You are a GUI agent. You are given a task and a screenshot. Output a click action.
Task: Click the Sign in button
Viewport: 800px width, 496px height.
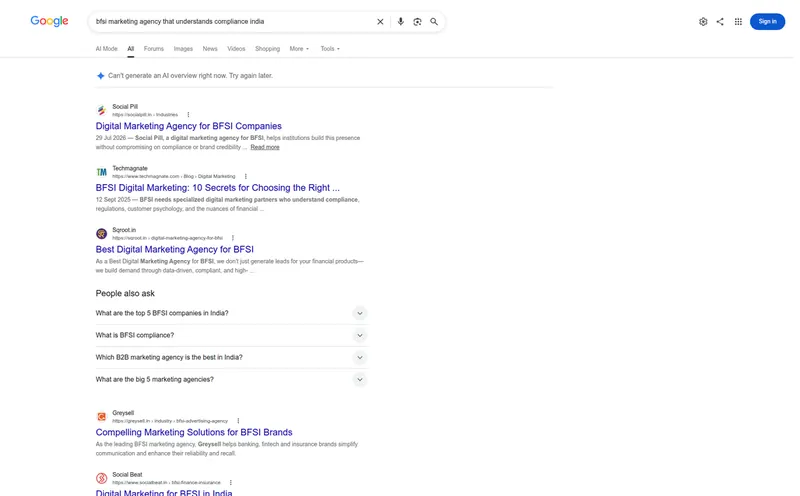[767, 21]
